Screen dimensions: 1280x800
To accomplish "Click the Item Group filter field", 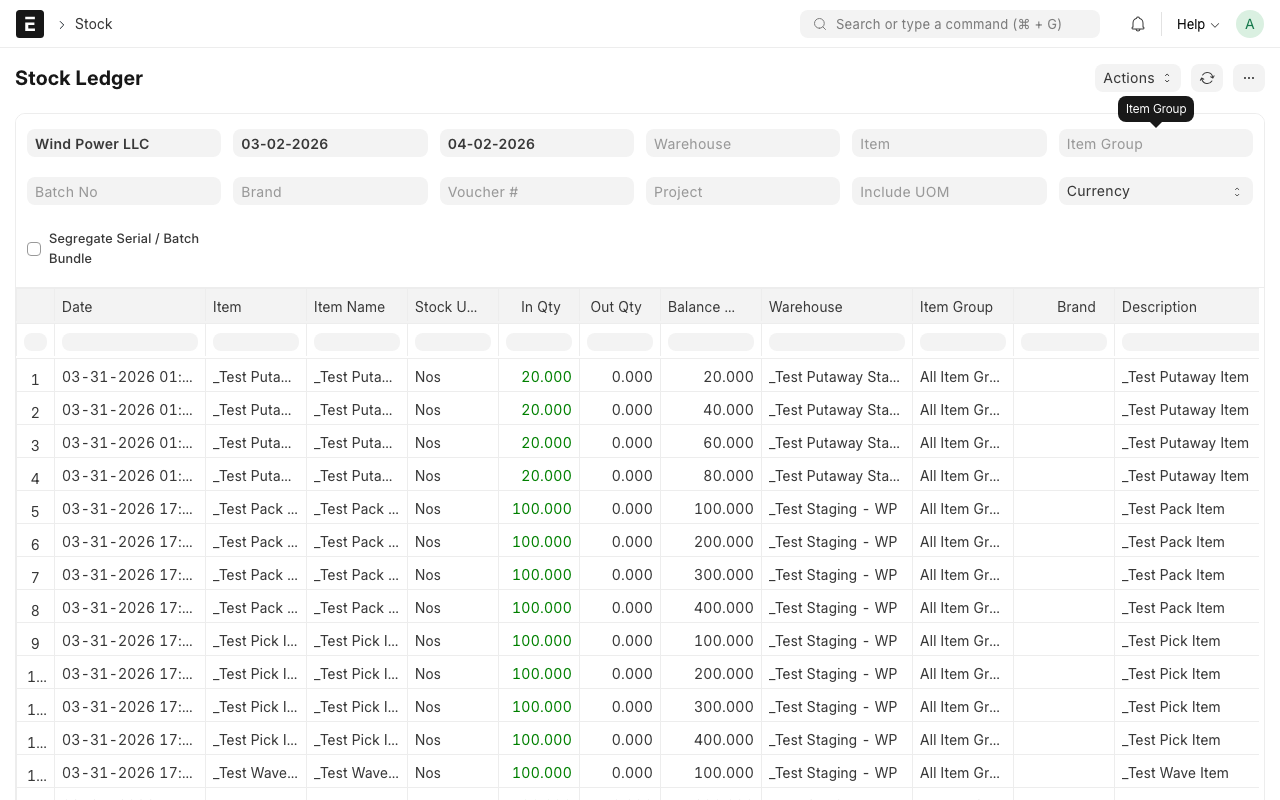I will (x=1155, y=143).
